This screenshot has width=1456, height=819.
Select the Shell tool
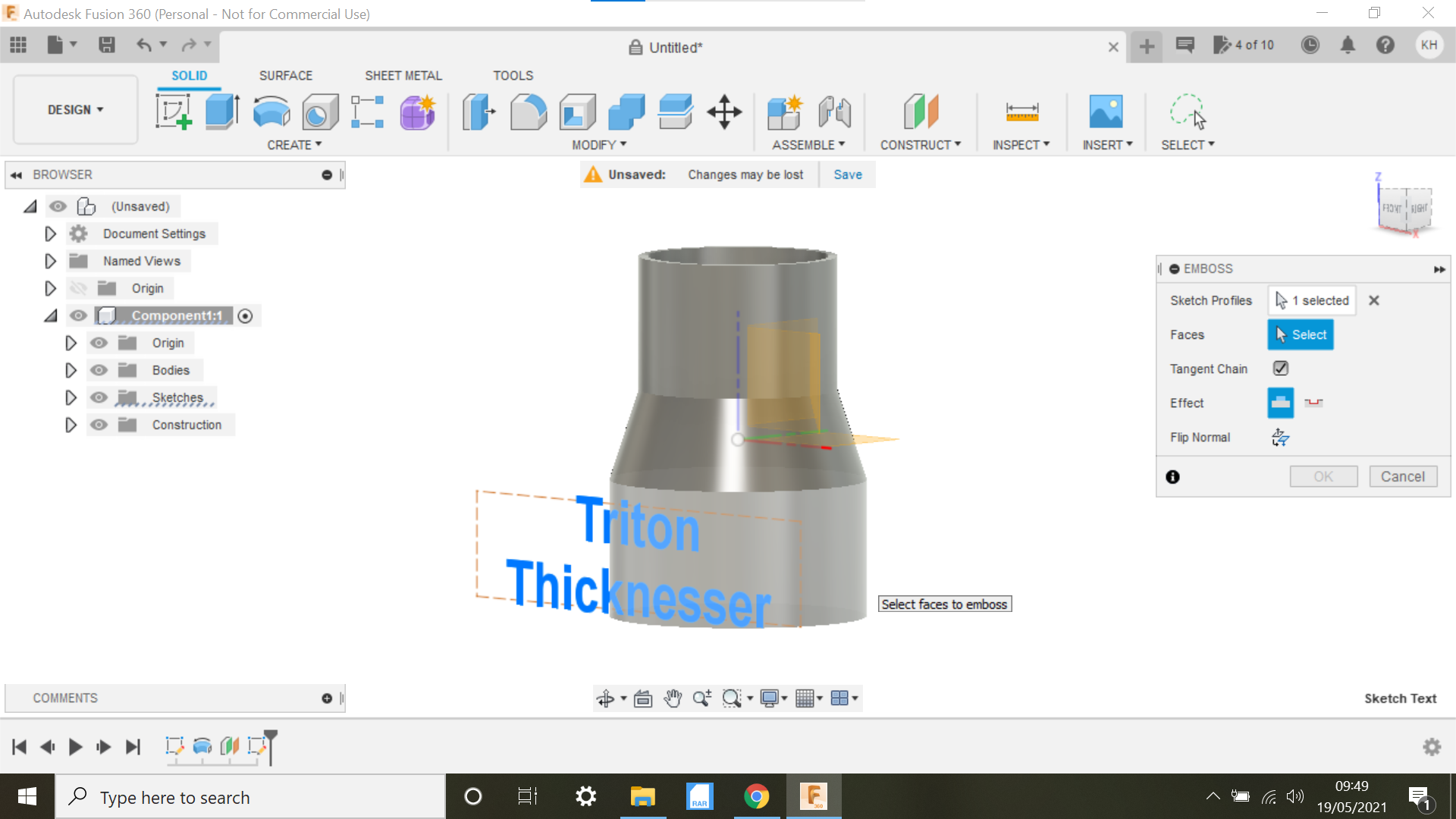577,112
